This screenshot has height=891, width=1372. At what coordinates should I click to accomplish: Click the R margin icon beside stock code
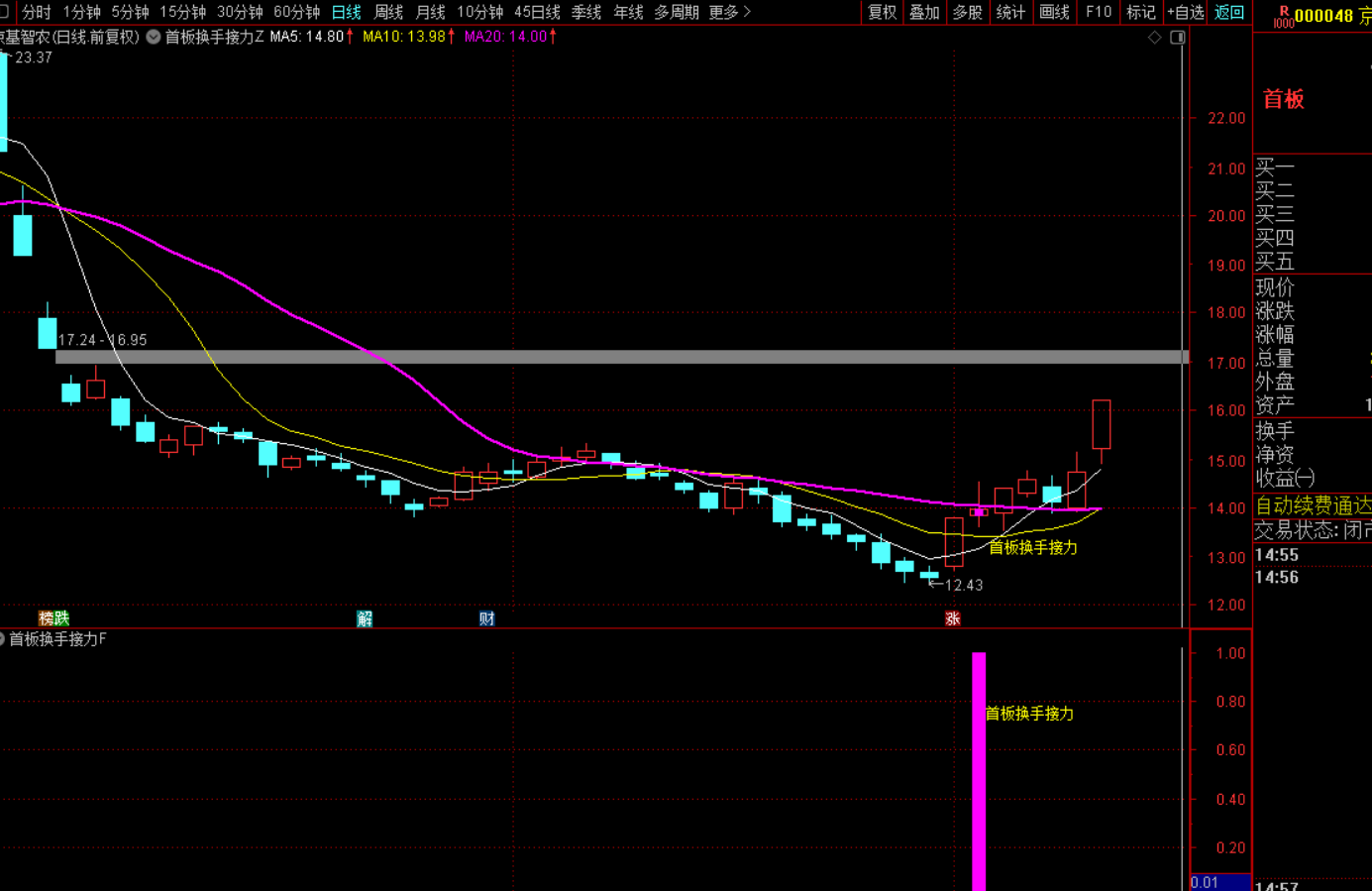pos(1284,16)
